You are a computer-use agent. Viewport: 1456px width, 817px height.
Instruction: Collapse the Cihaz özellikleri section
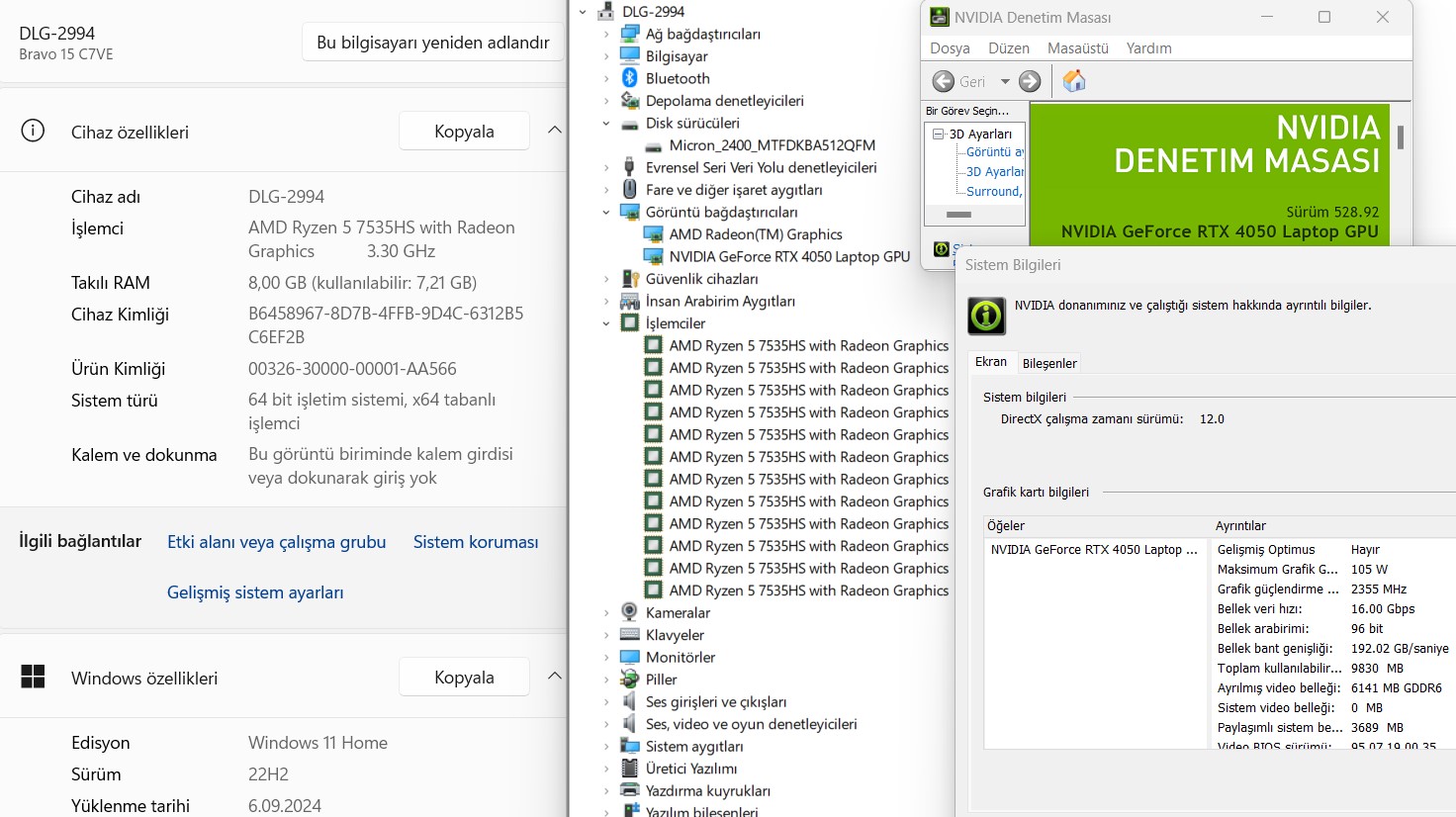point(555,131)
